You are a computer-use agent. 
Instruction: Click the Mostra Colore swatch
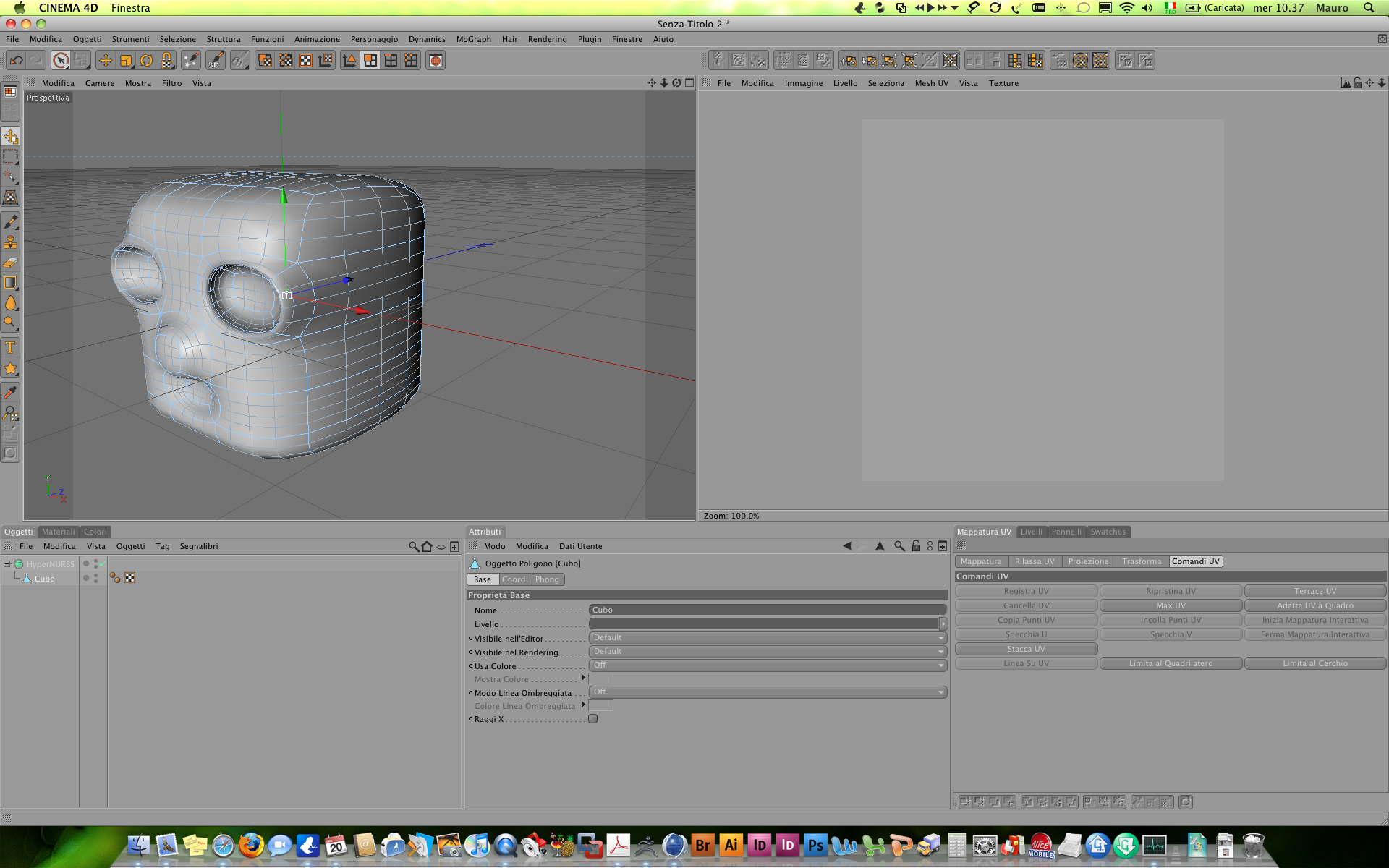pyautogui.click(x=600, y=679)
